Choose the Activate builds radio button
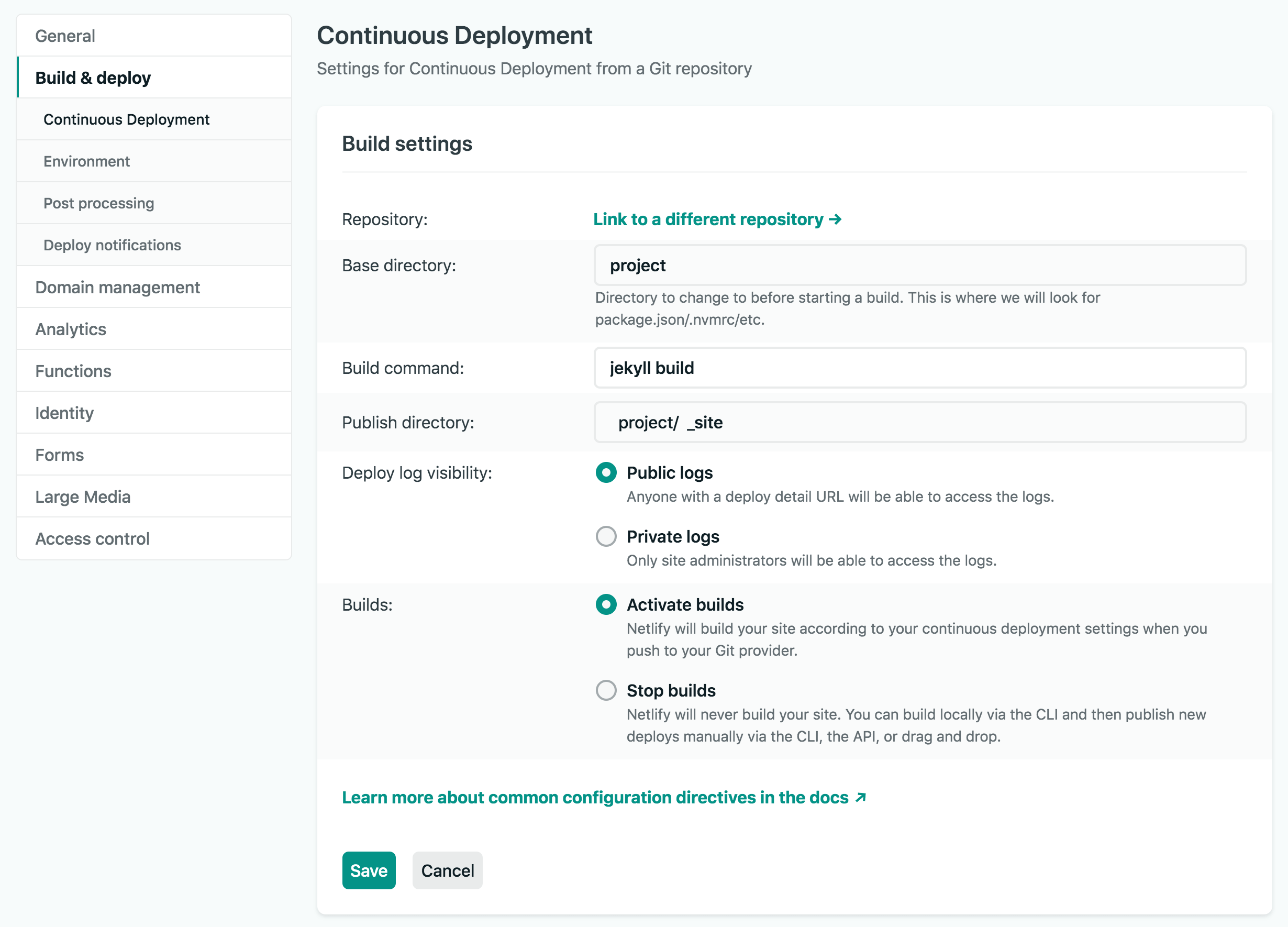This screenshot has width=1288, height=927. pyautogui.click(x=606, y=604)
